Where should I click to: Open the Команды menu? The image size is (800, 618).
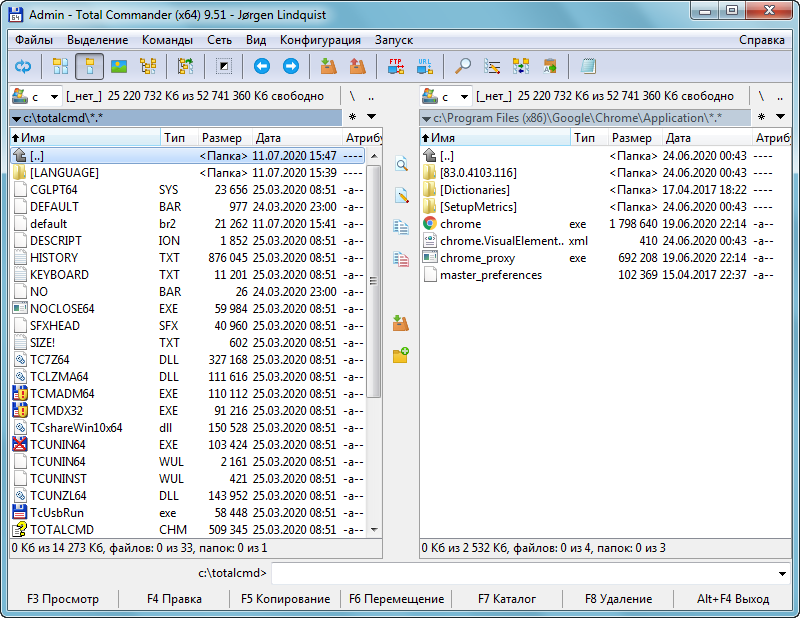(x=167, y=40)
